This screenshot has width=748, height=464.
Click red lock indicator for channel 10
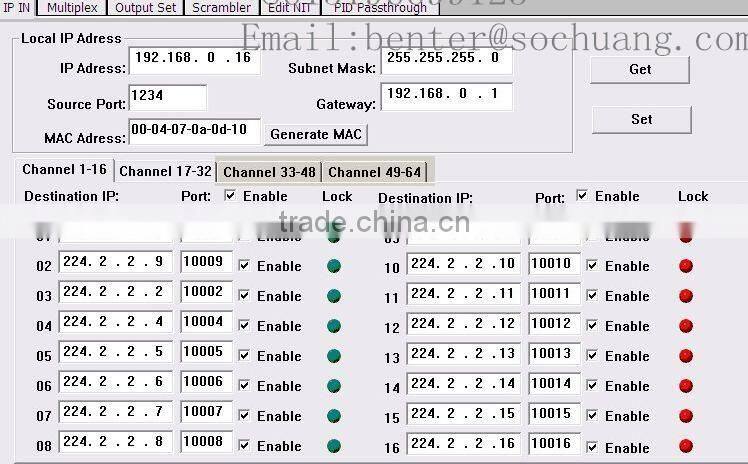[x=686, y=266]
